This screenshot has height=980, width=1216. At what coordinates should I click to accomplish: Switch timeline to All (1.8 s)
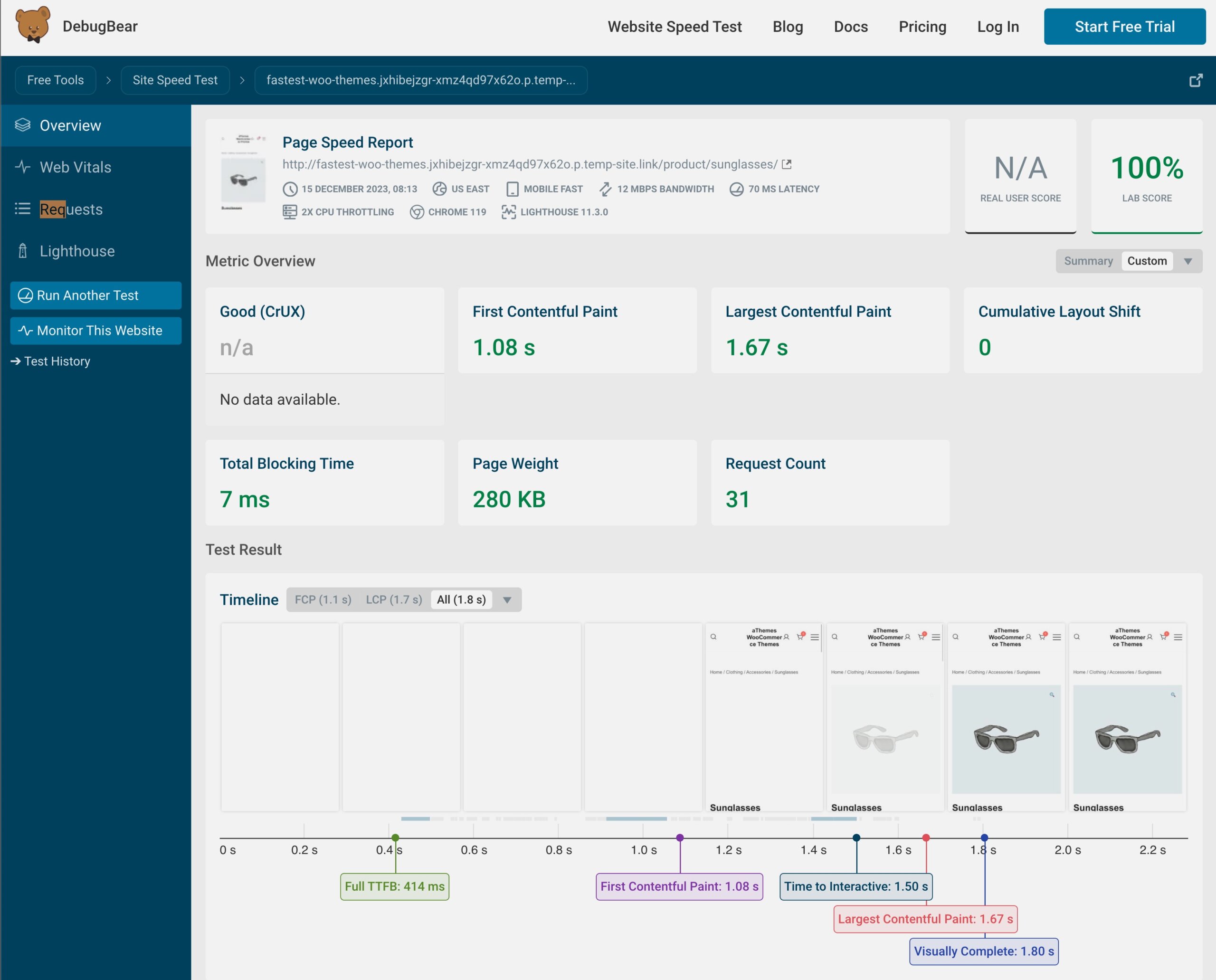pos(461,599)
